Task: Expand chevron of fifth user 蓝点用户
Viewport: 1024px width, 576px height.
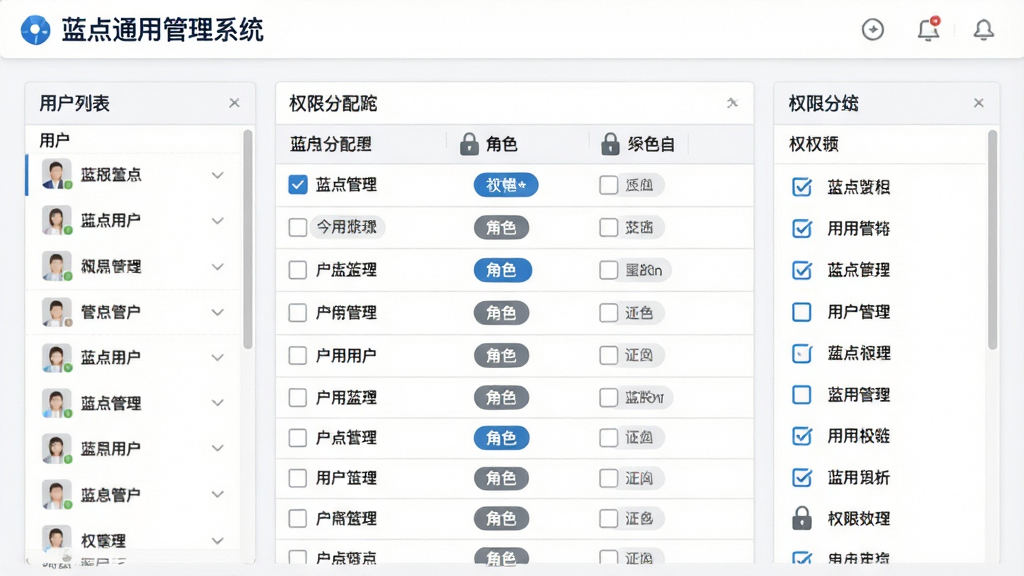Action: pos(217,357)
